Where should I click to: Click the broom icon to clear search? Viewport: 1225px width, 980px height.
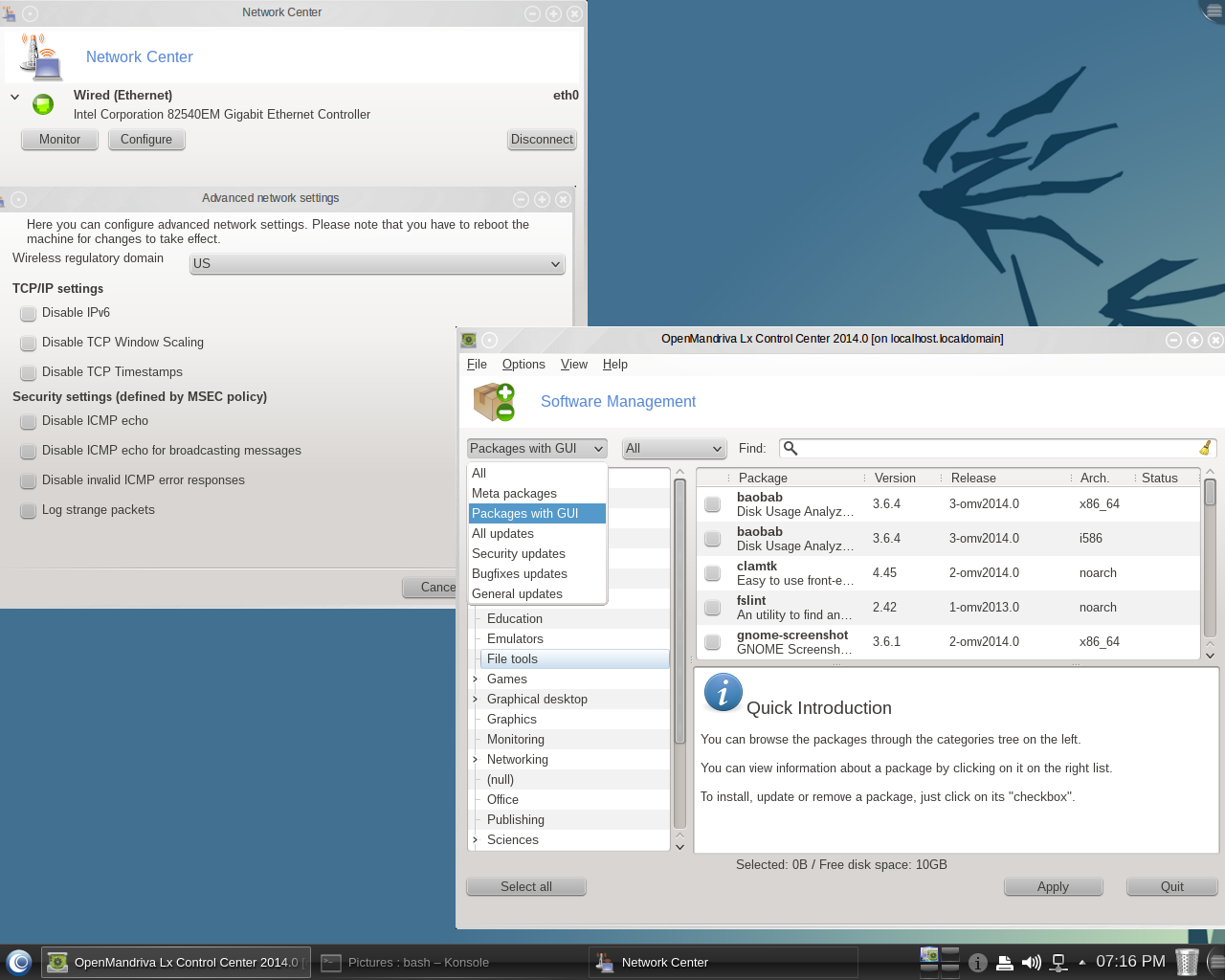point(1206,448)
